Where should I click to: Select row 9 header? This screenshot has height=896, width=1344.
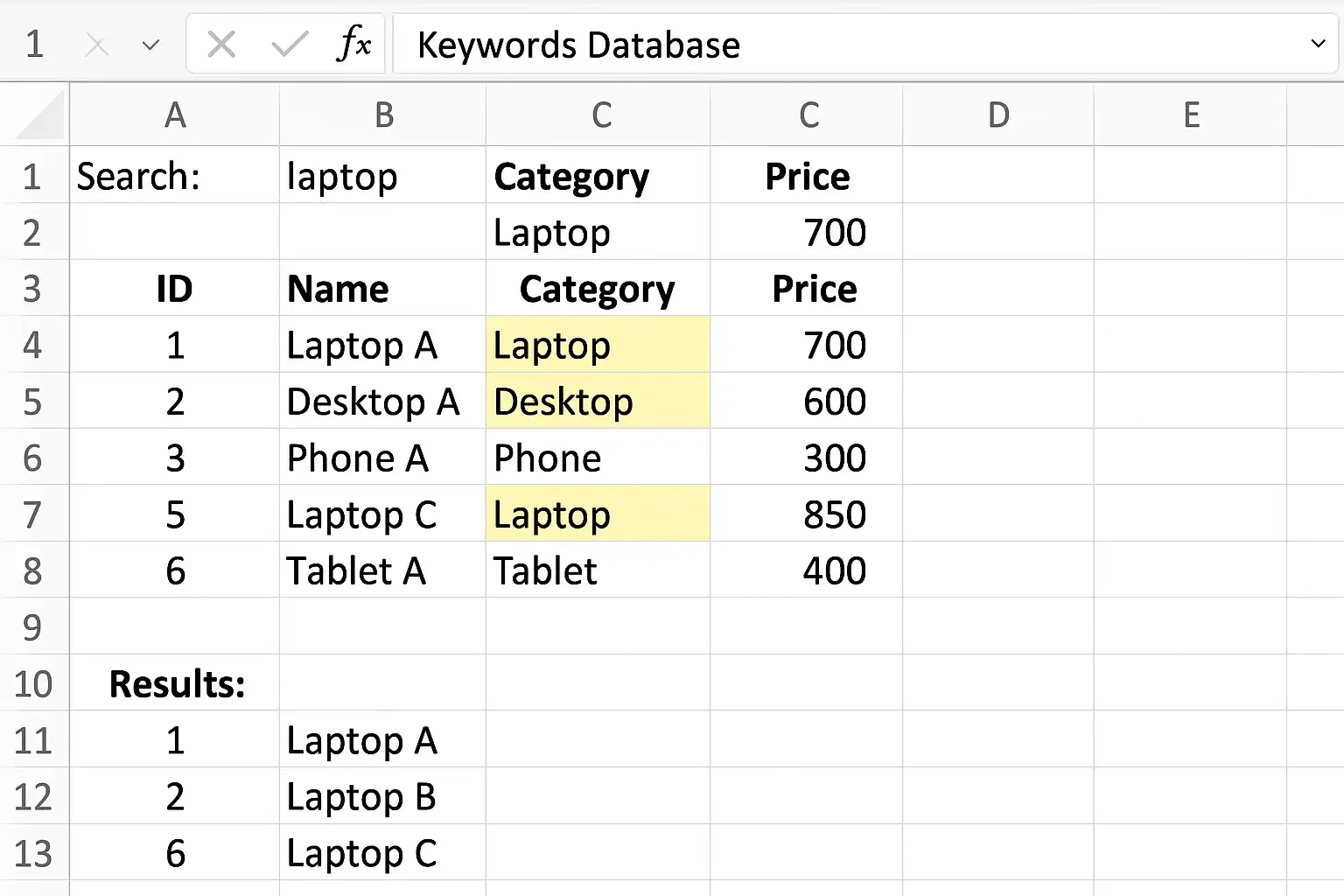[x=33, y=627]
